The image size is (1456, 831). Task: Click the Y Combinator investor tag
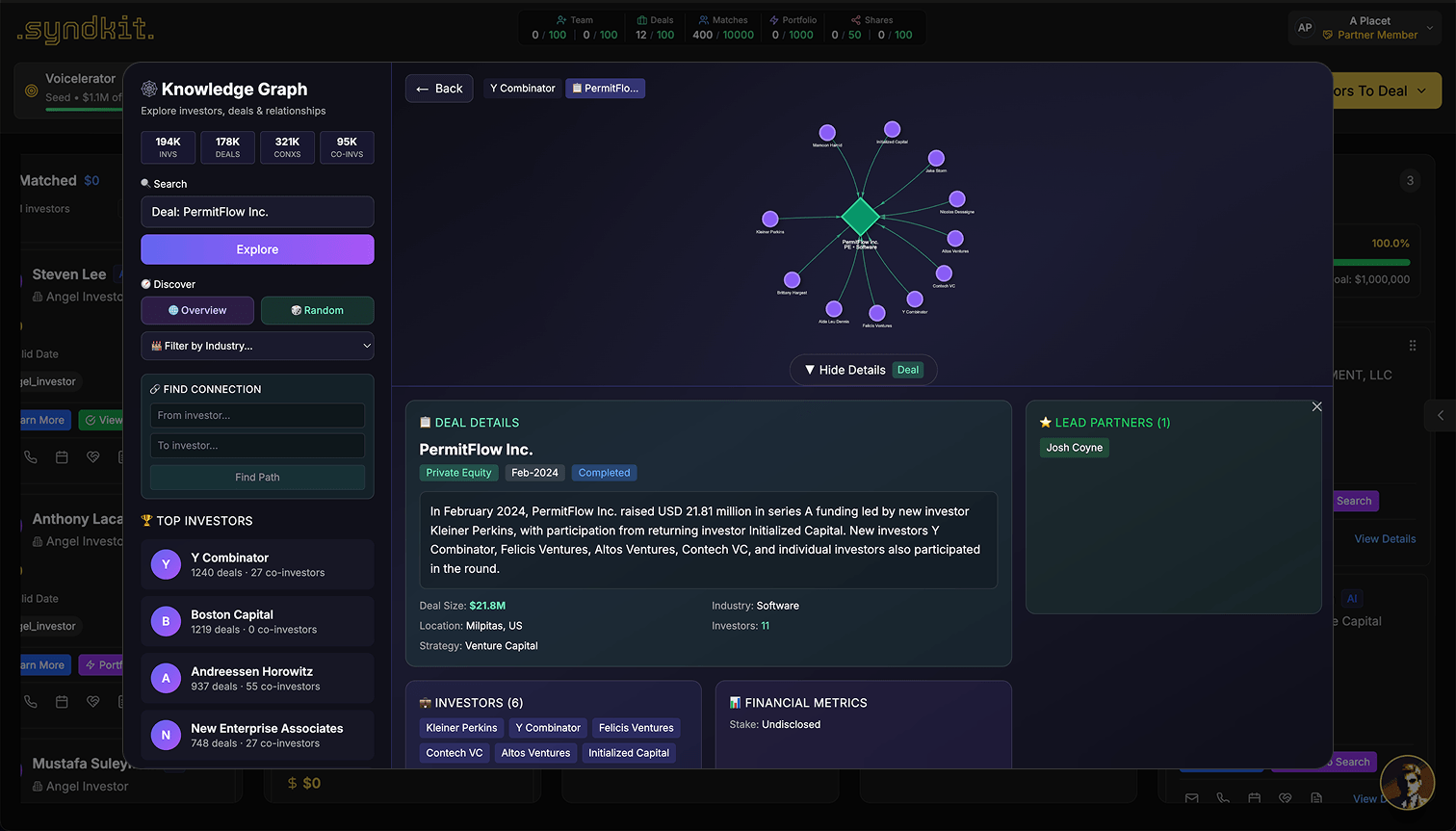548,728
